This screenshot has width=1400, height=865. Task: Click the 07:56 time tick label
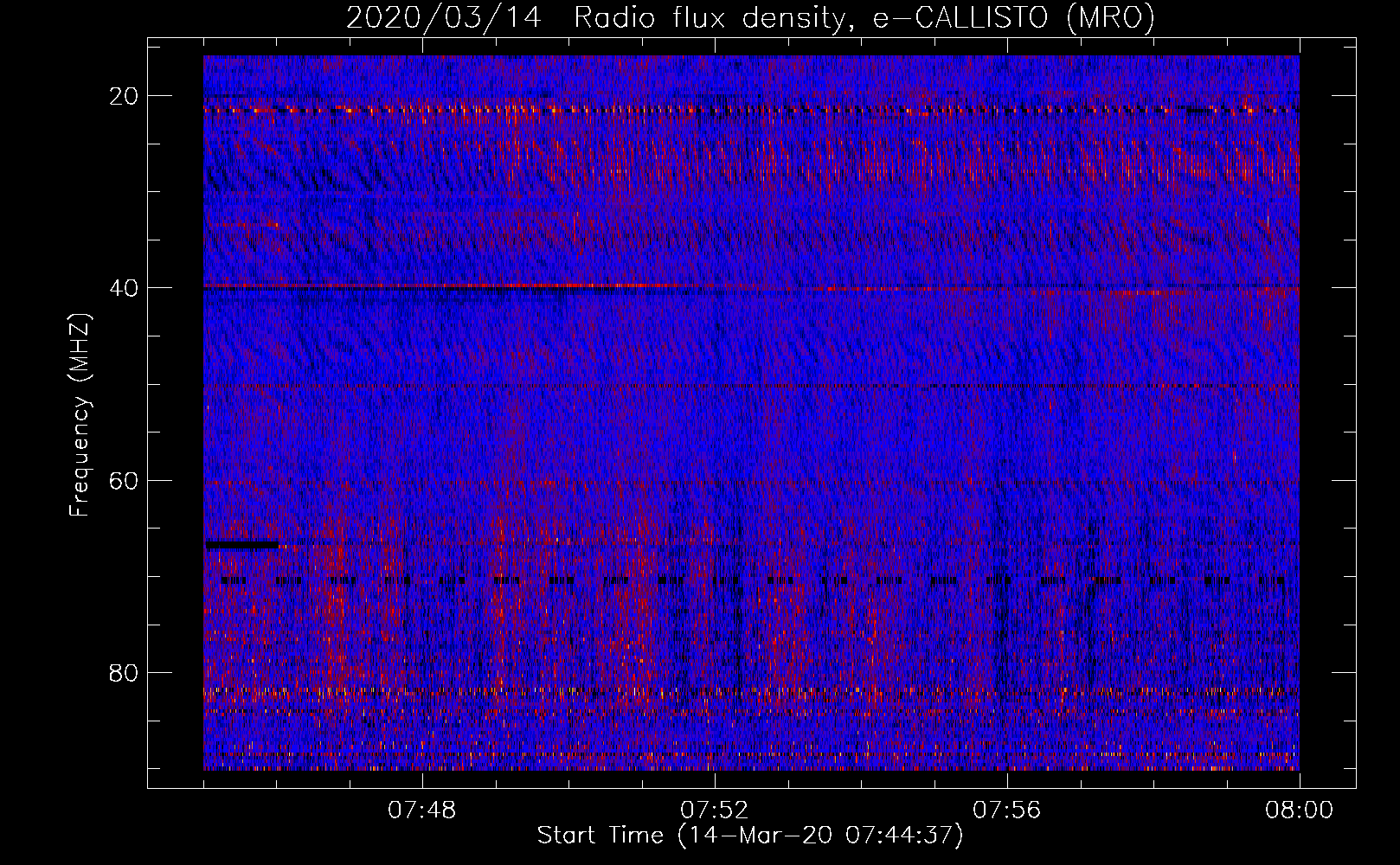click(x=1007, y=811)
